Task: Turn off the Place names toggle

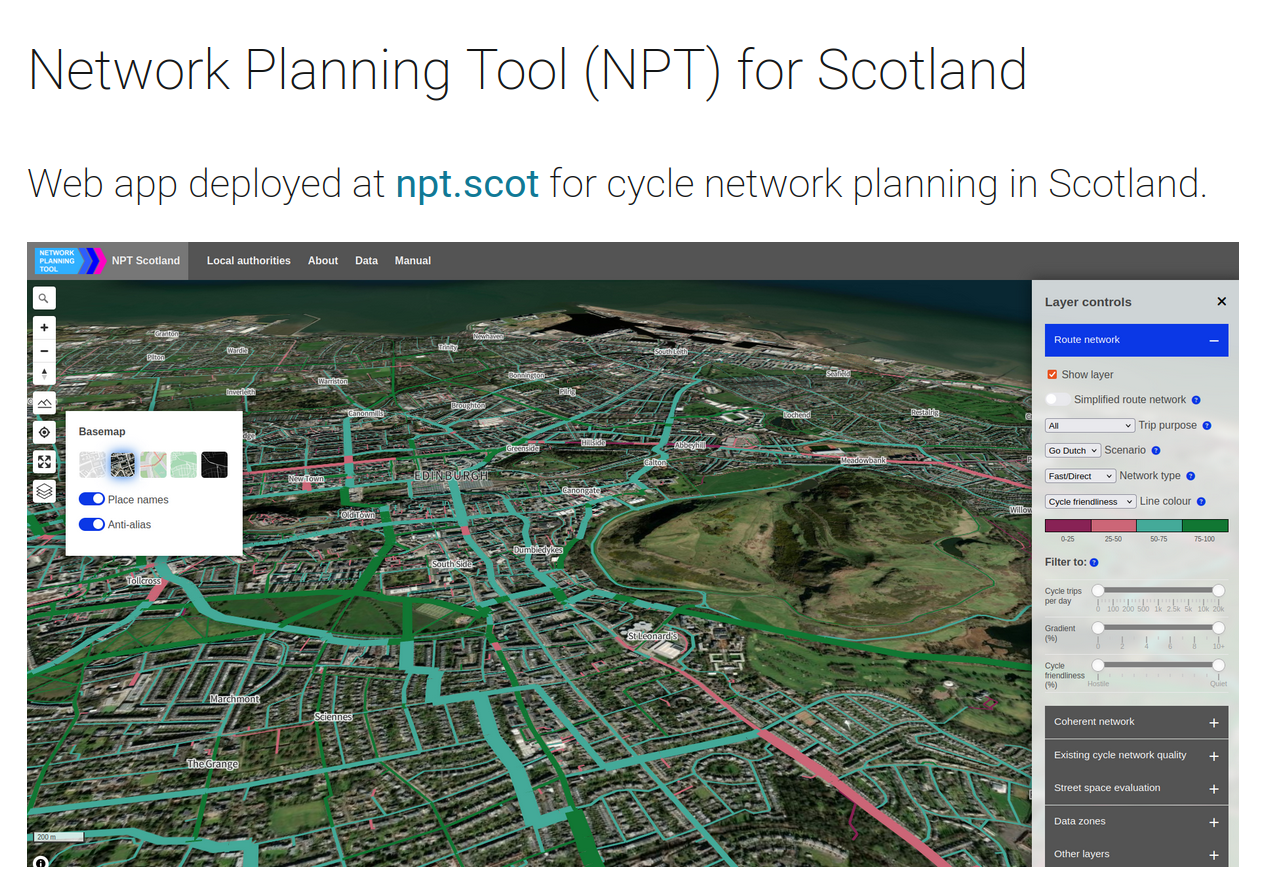Action: click(x=92, y=499)
